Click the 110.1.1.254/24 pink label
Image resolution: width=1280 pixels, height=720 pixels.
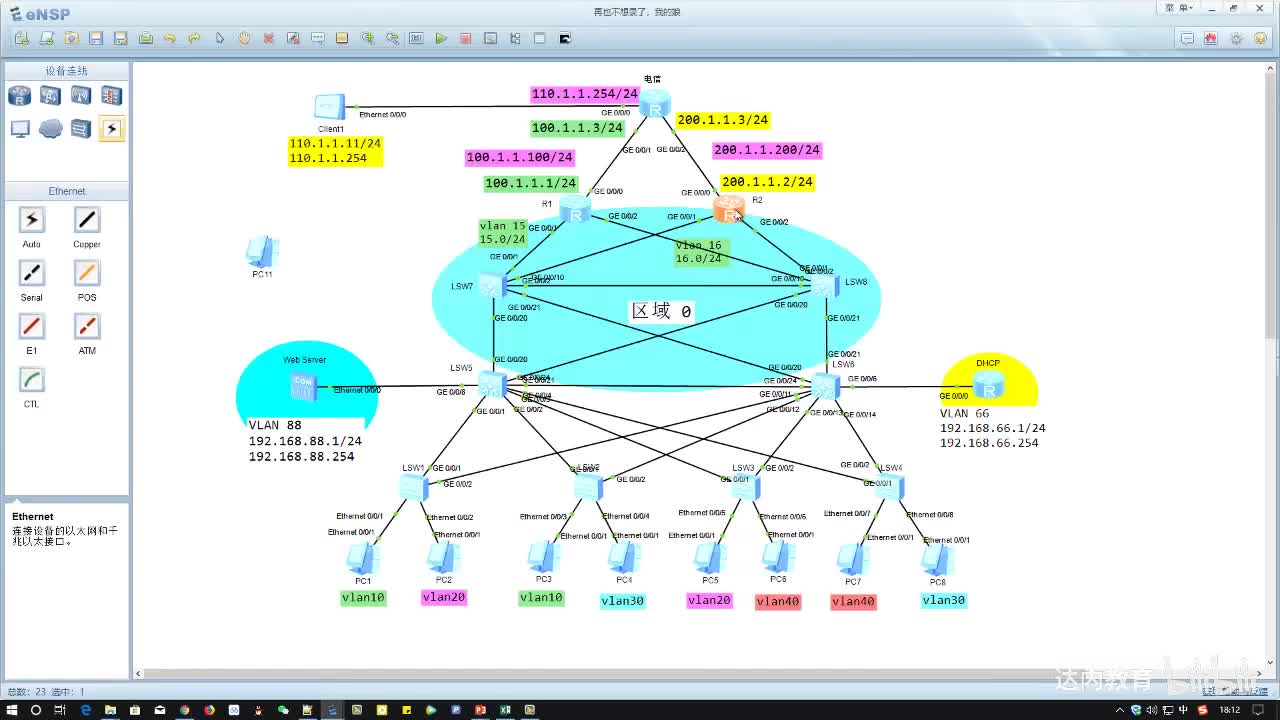pyautogui.click(x=585, y=94)
